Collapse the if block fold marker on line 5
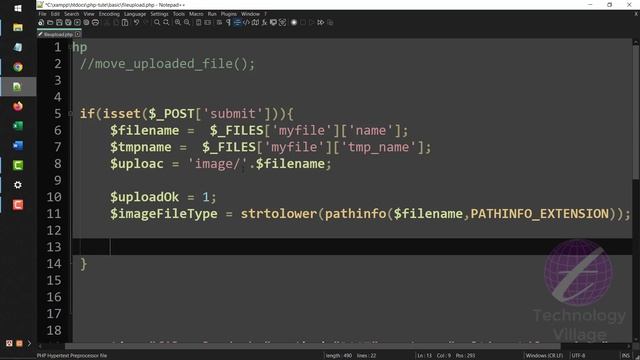This screenshot has width=640, height=360. [x=71, y=113]
